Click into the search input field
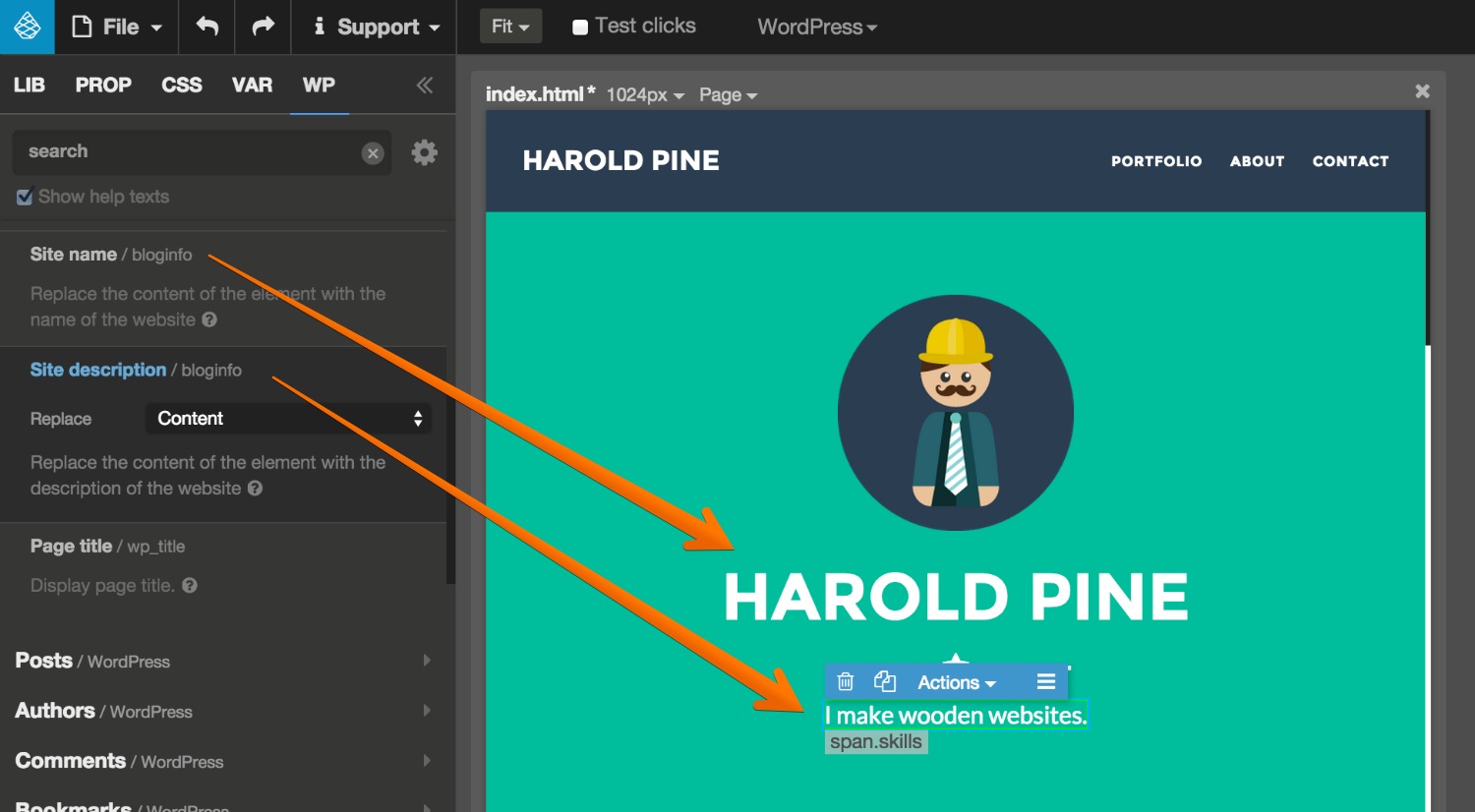This screenshot has height=812, width=1475. 187,152
